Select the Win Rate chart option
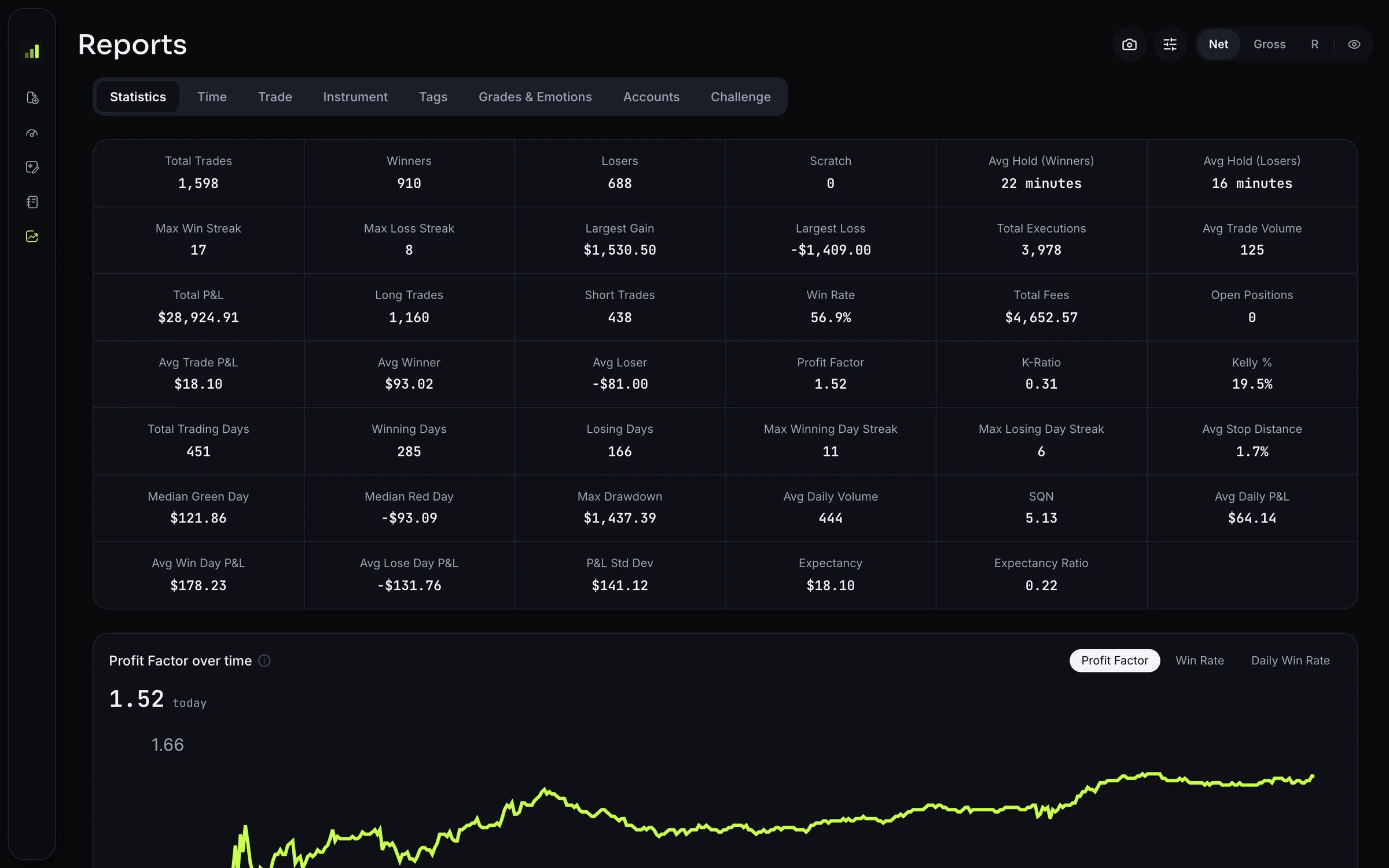Image resolution: width=1389 pixels, height=868 pixels. [x=1199, y=660]
